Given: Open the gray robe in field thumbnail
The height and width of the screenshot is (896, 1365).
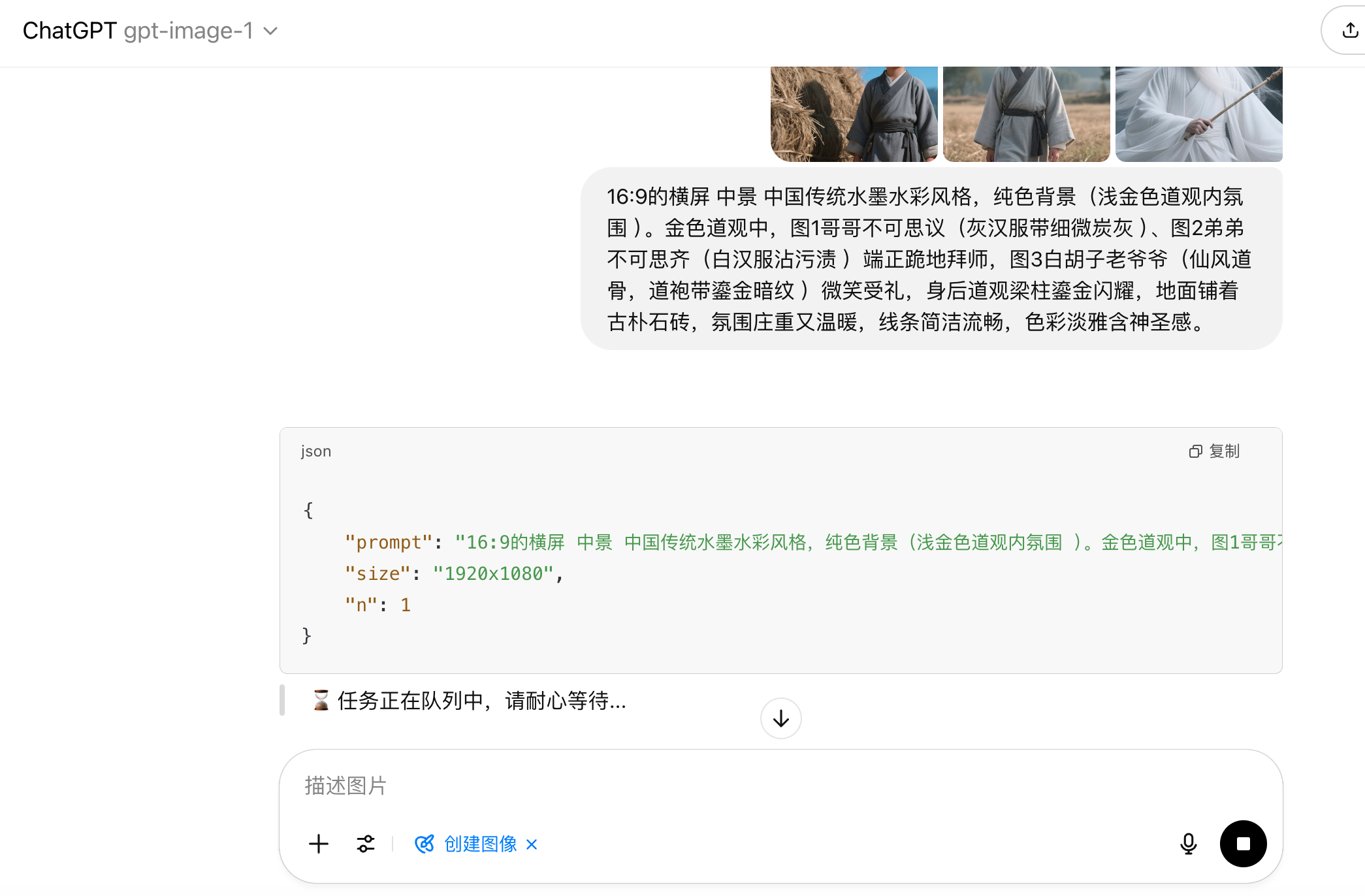Looking at the screenshot, I should coord(1027,114).
